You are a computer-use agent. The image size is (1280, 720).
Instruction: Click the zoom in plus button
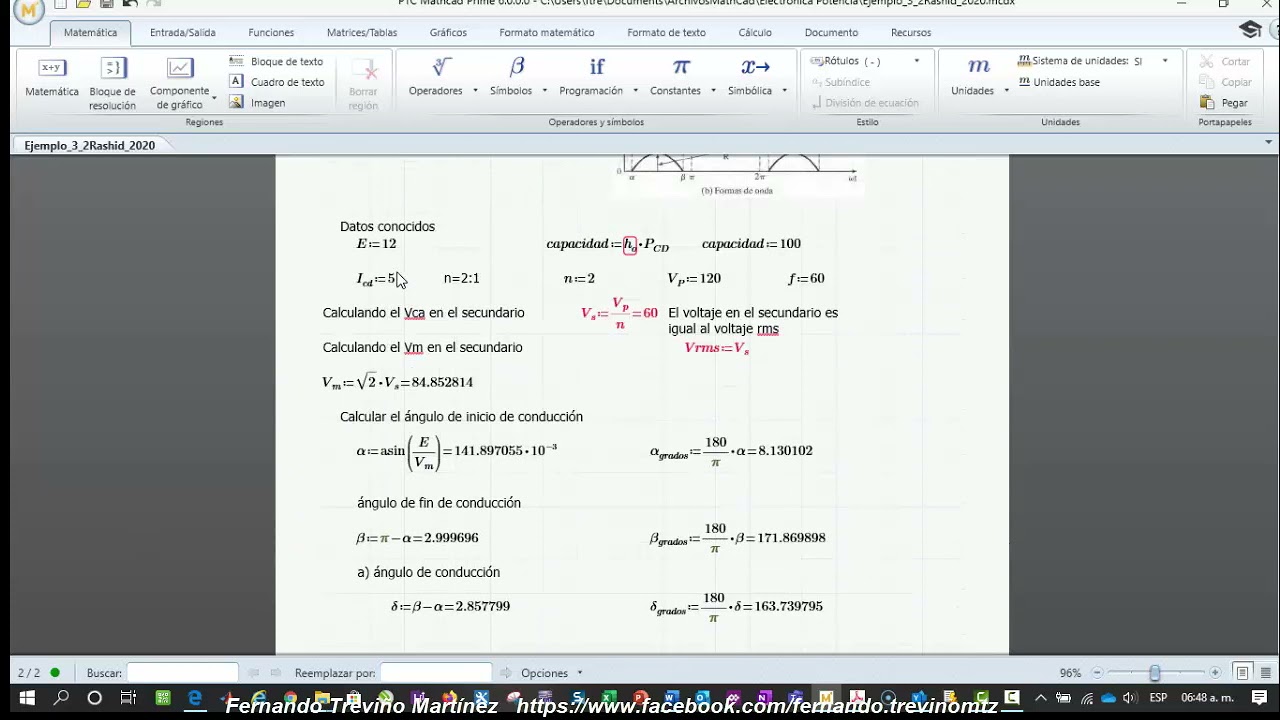coord(1215,673)
